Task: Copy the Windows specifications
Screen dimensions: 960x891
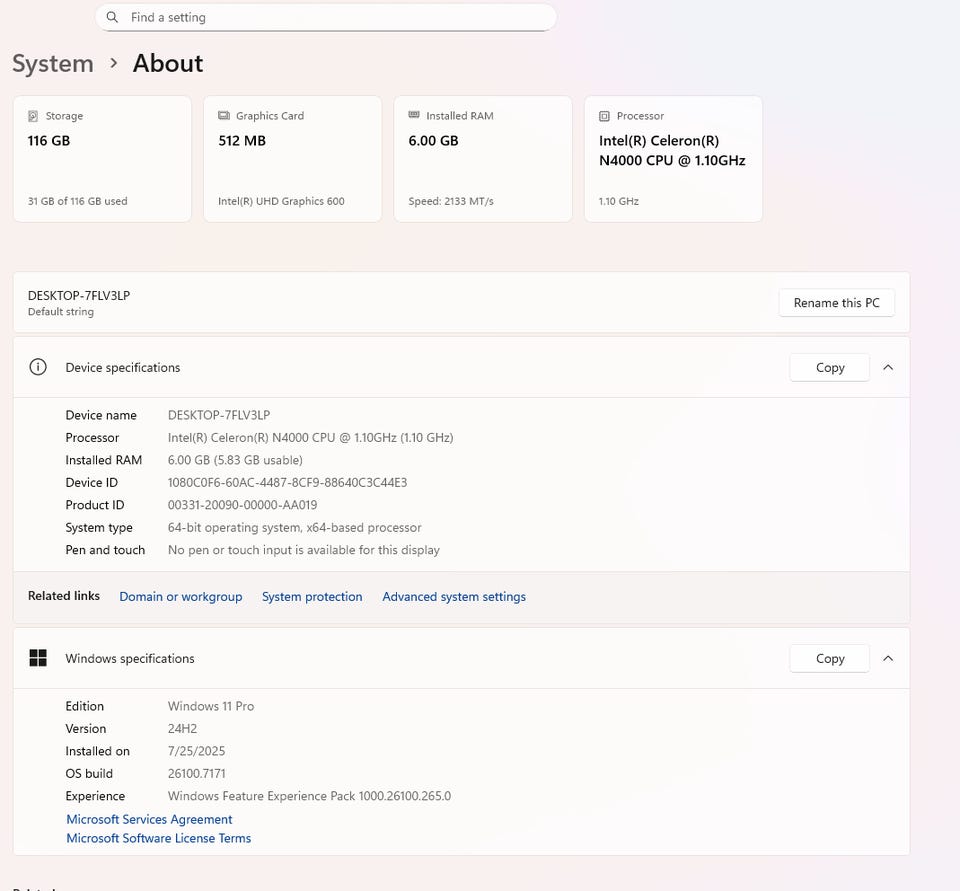Action: pyautogui.click(x=829, y=658)
